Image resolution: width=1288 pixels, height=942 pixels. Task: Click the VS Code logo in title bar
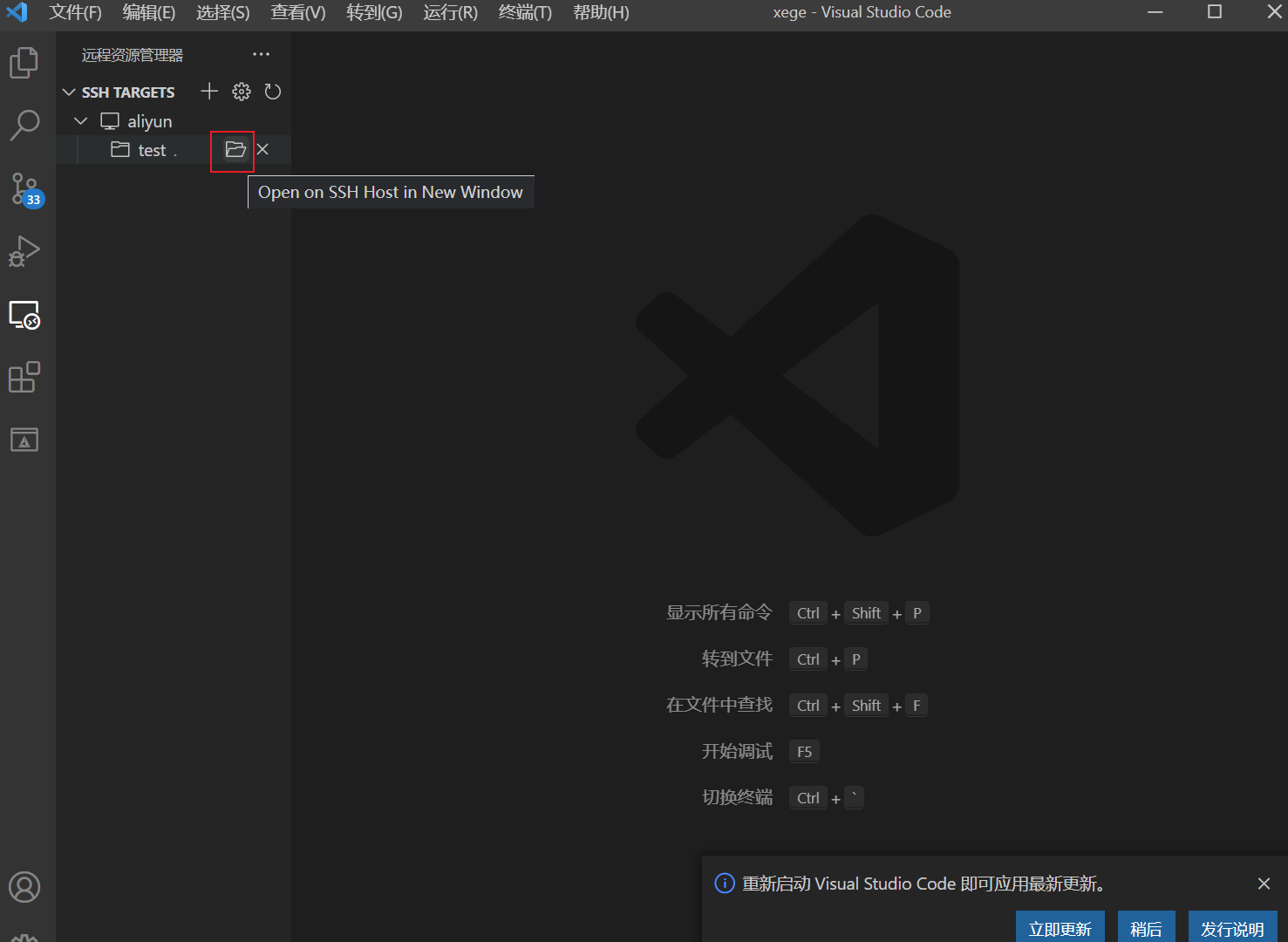tap(17, 12)
